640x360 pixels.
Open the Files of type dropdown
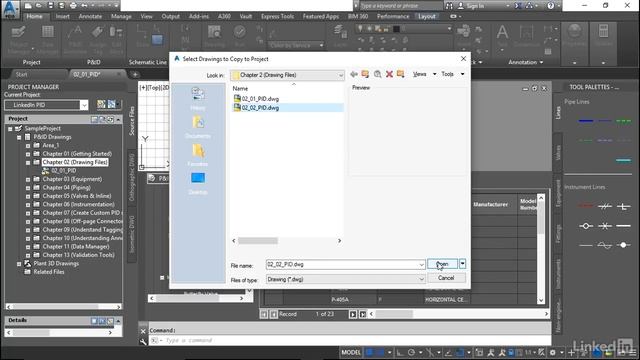coord(345,280)
